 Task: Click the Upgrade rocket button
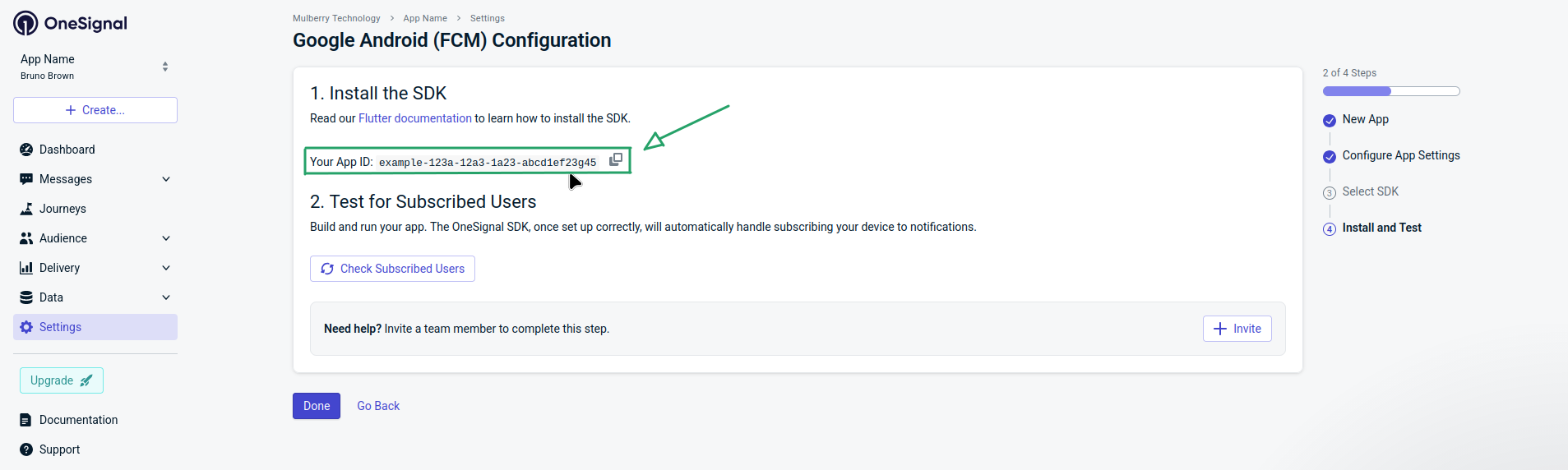(x=62, y=380)
